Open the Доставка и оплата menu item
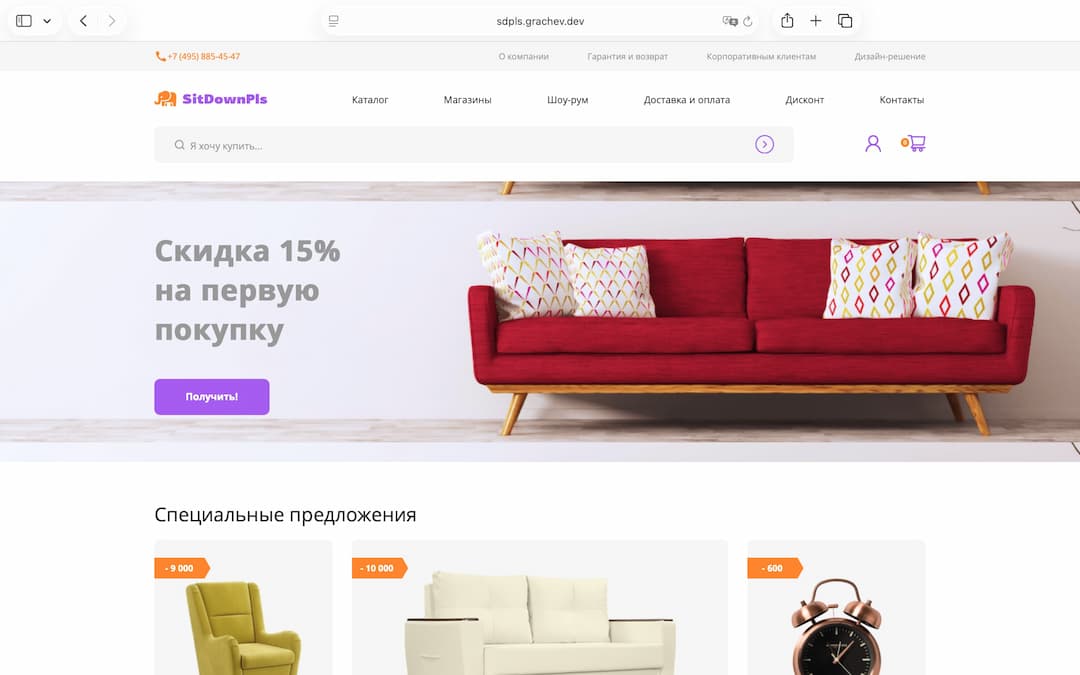 687,100
